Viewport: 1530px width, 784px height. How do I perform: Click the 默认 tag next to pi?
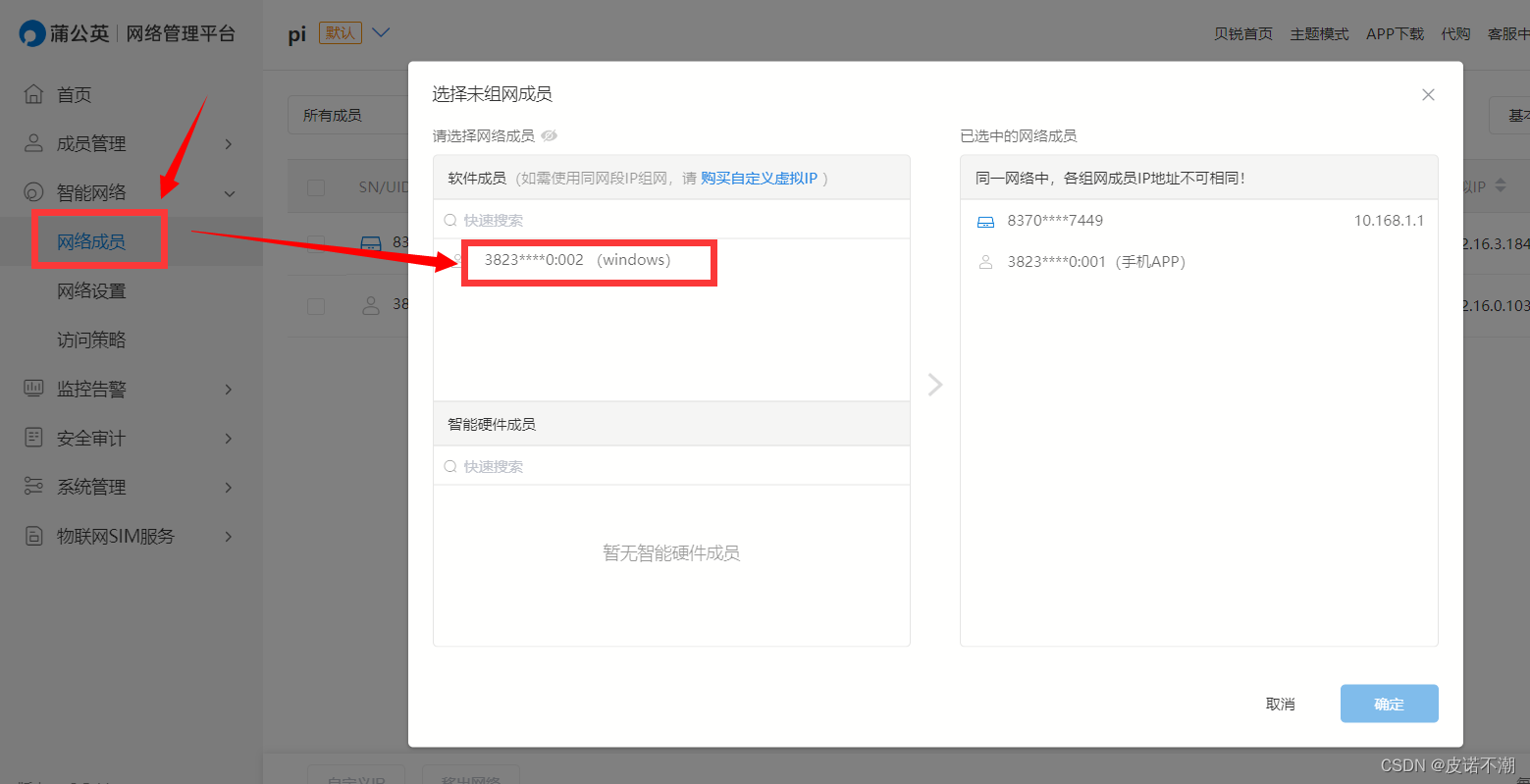(x=341, y=32)
